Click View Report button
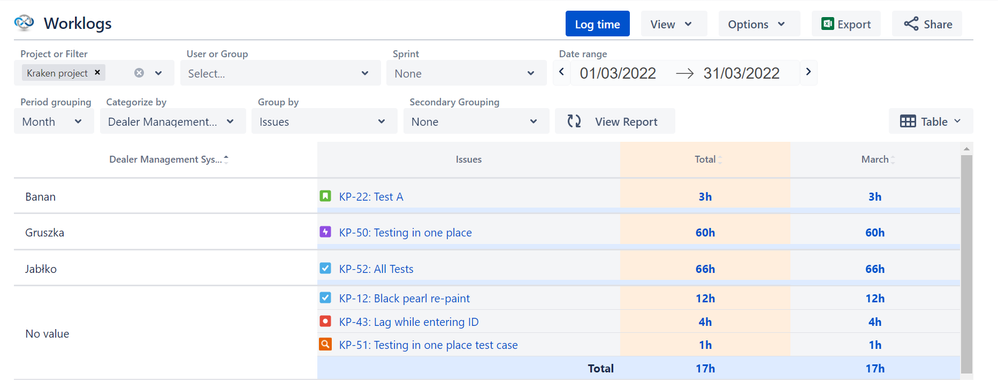The width and height of the screenshot is (998, 389). coord(615,122)
